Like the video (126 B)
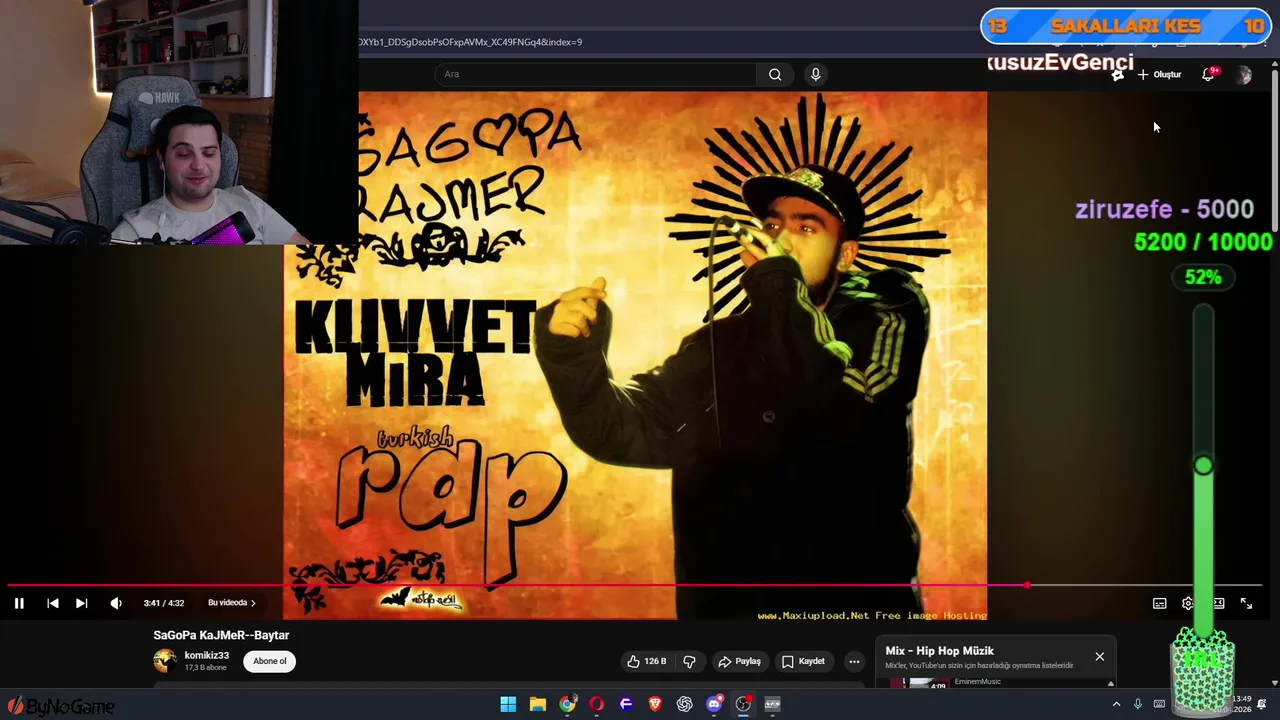 click(646, 661)
